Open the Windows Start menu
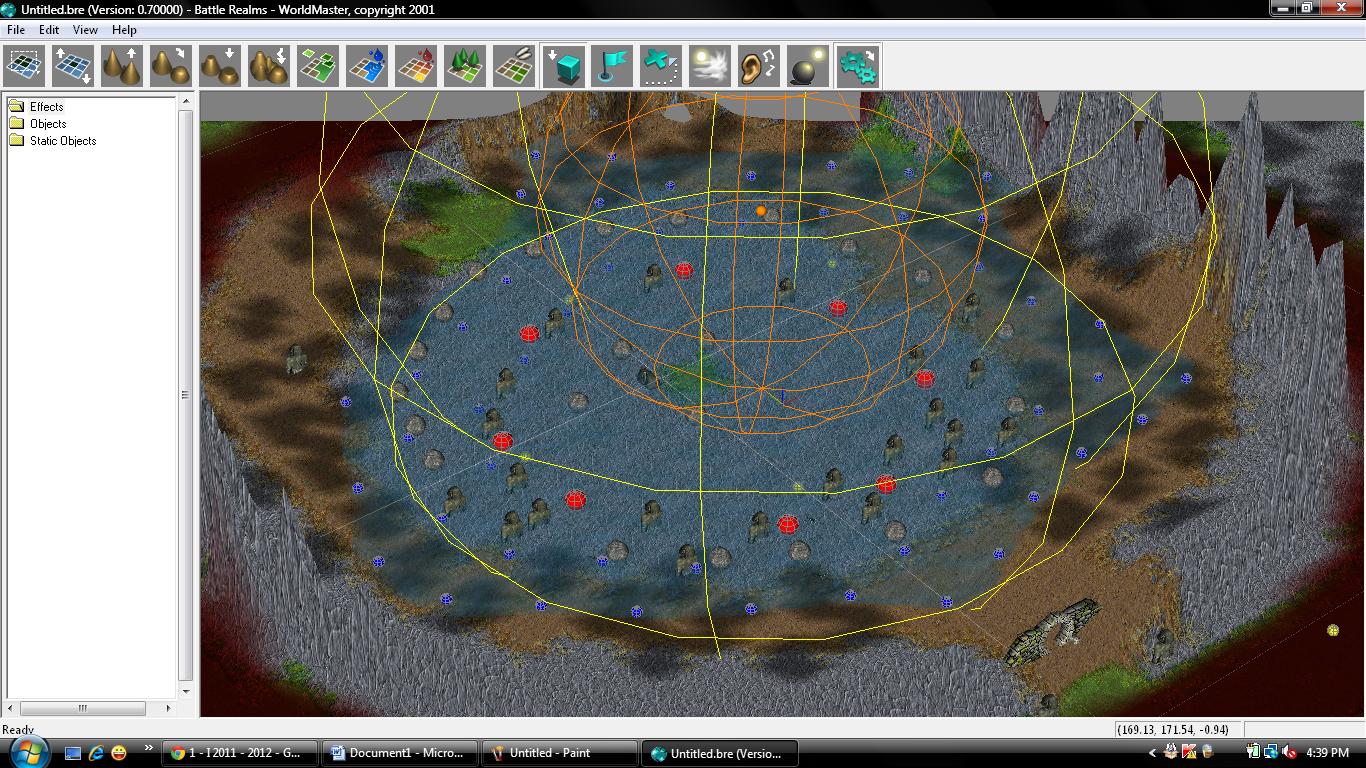Viewport: 1366px width, 768px height. (x=28, y=753)
